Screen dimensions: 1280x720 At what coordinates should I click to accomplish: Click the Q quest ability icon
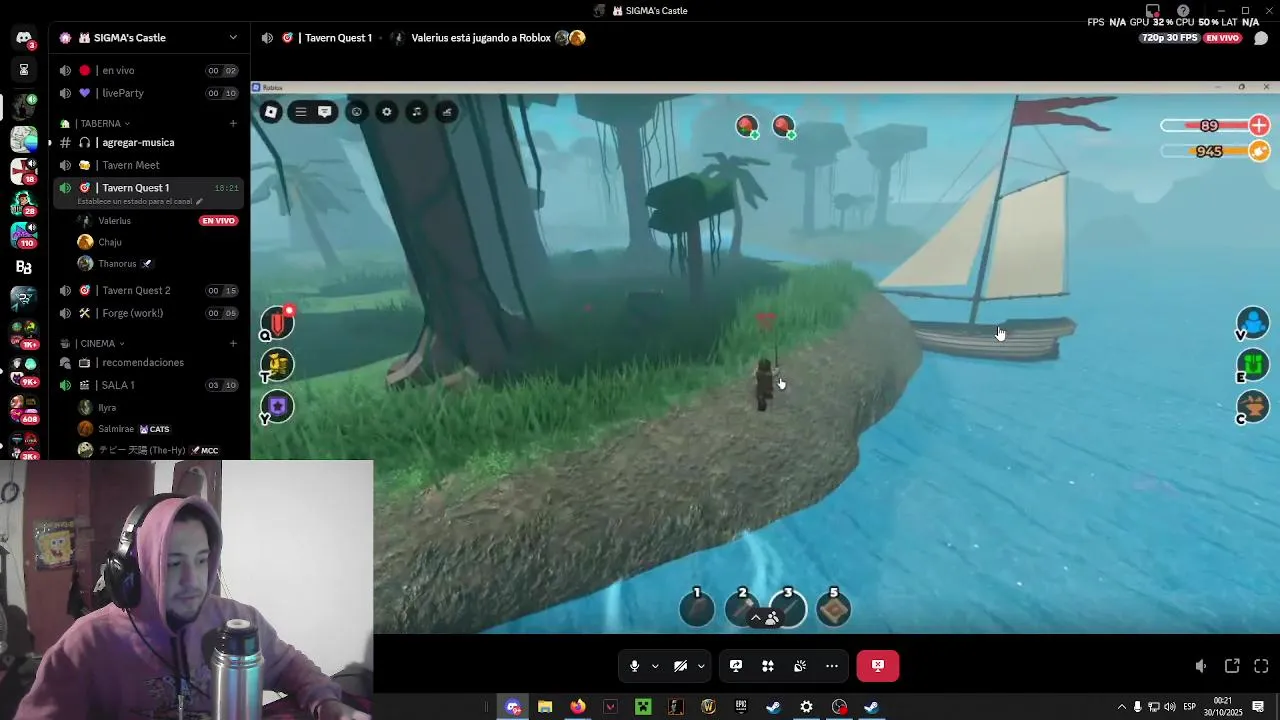pos(277,322)
